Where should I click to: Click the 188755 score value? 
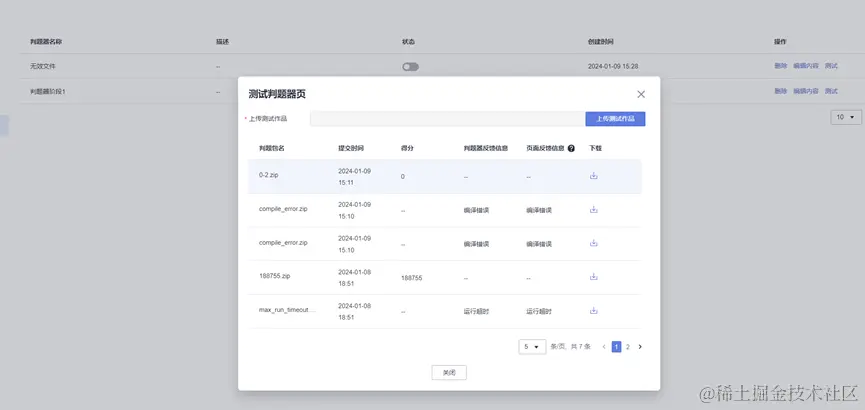tap(412, 278)
